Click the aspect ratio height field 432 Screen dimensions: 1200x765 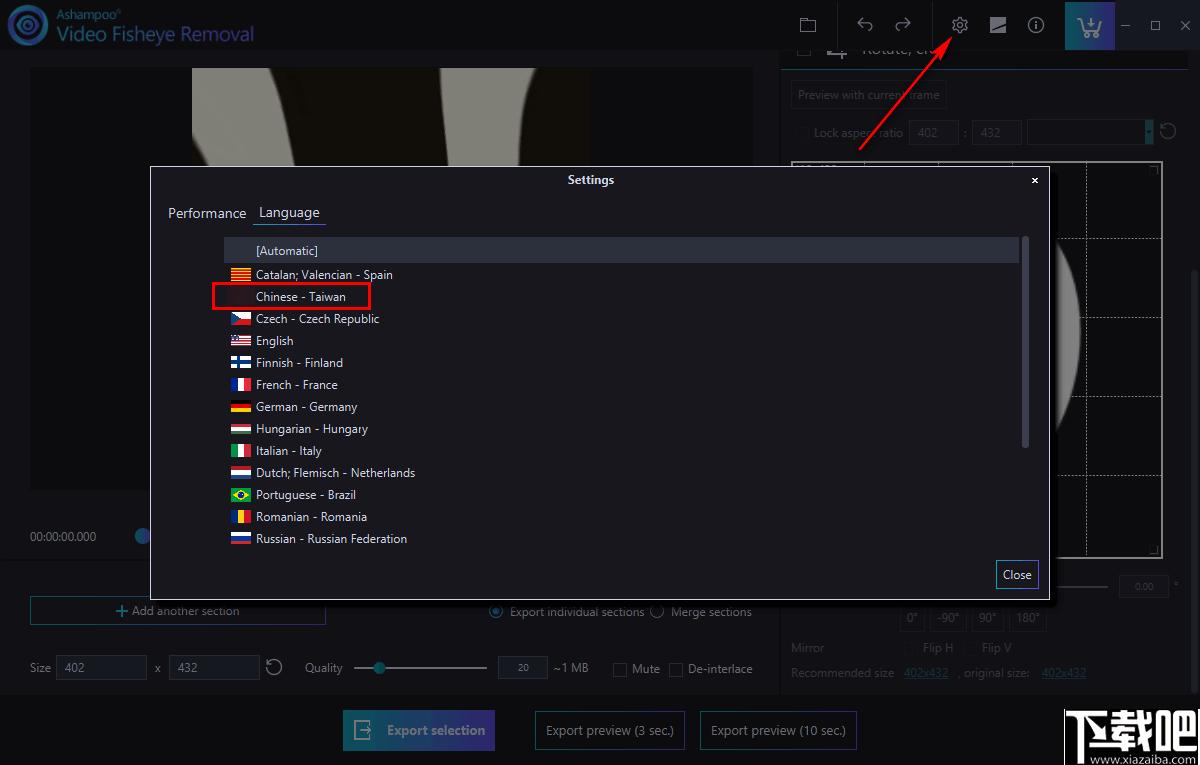tap(996, 132)
